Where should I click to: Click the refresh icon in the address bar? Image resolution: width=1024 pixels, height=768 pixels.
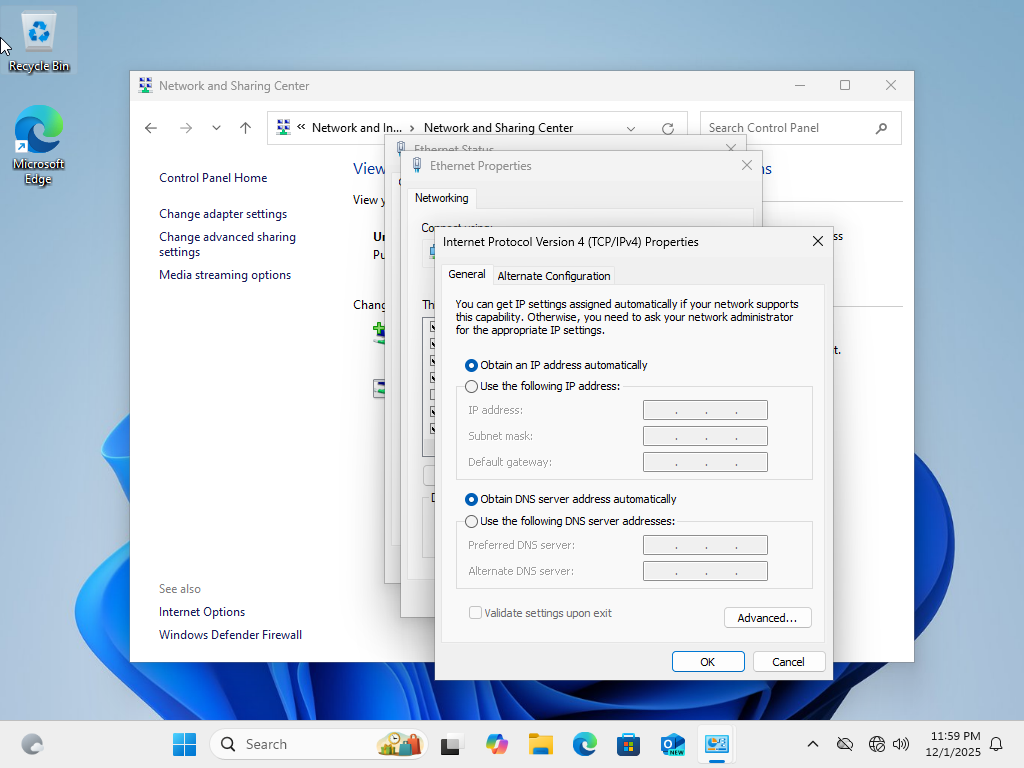pyautogui.click(x=668, y=128)
